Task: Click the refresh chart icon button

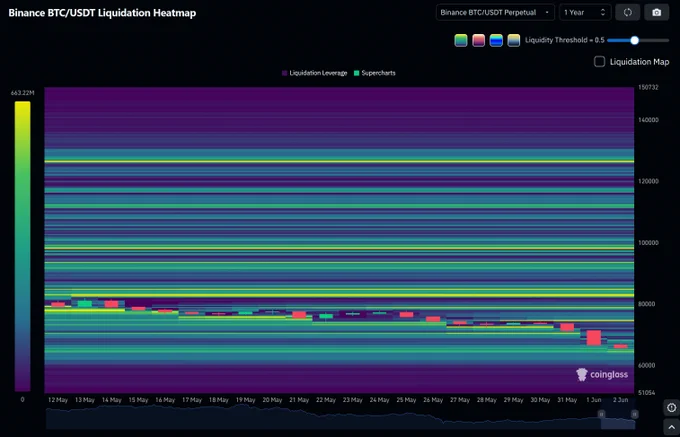Action: (x=628, y=12)
